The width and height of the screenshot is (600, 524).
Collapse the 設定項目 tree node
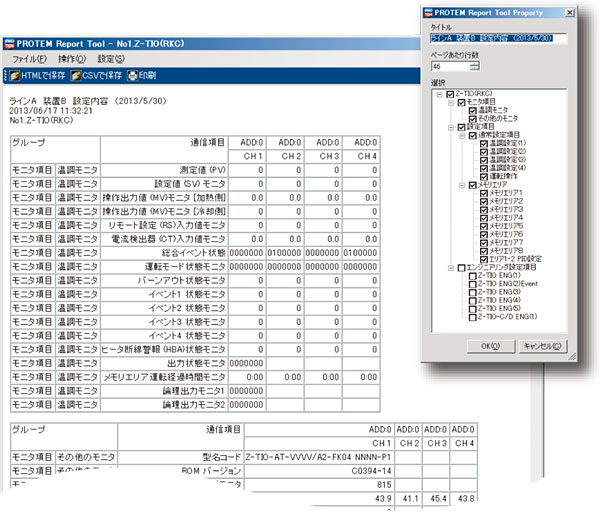(451, 127)
